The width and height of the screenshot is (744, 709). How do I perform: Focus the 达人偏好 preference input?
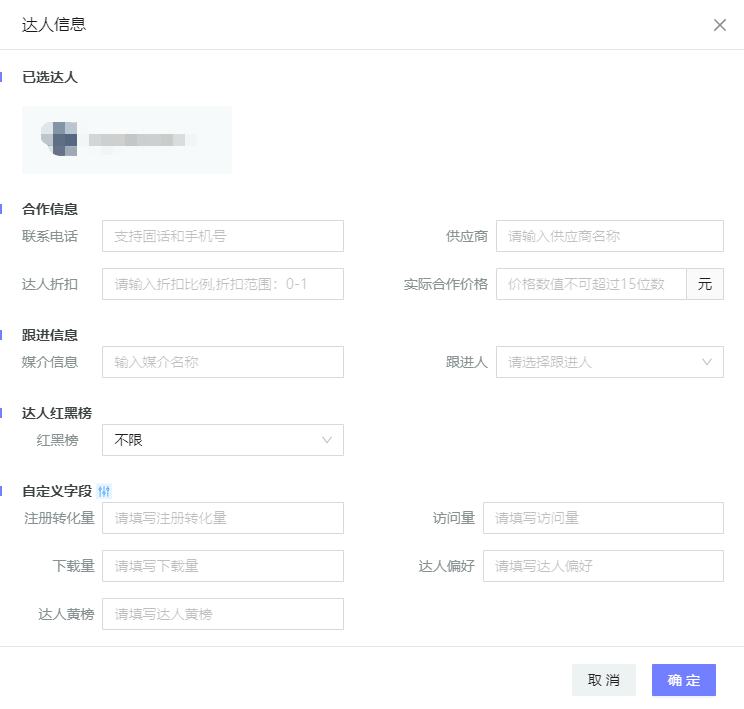603,566
